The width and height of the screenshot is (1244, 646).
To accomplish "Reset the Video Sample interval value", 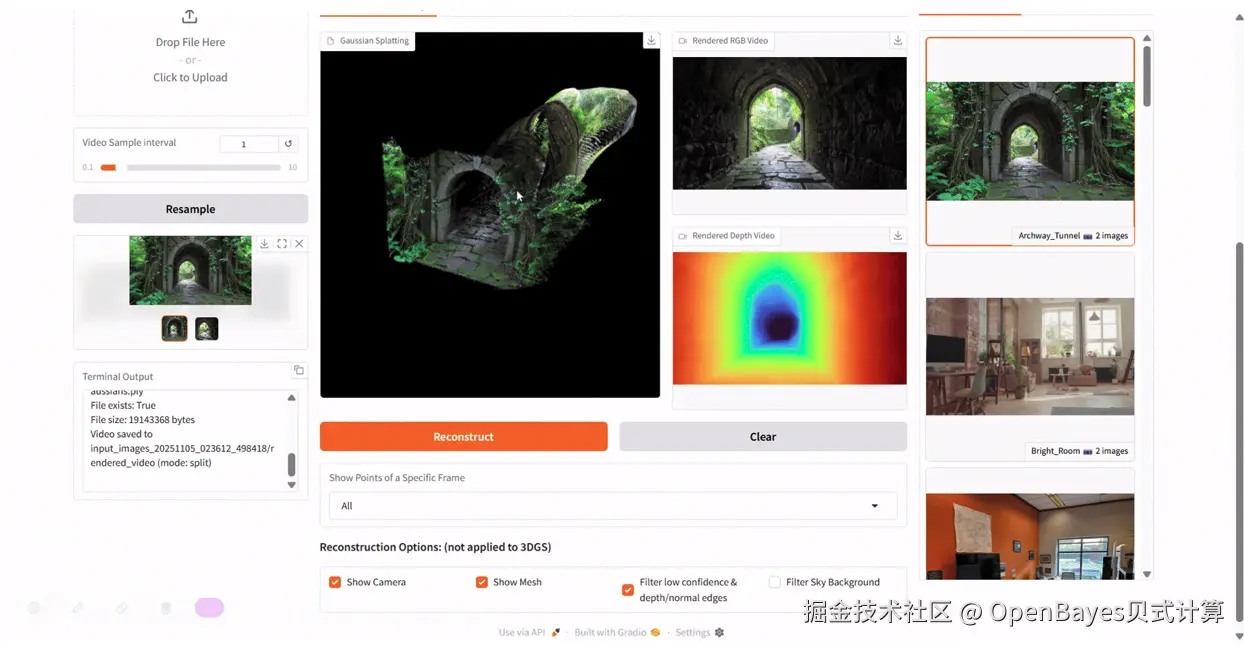I will click(x=288, y=144).
